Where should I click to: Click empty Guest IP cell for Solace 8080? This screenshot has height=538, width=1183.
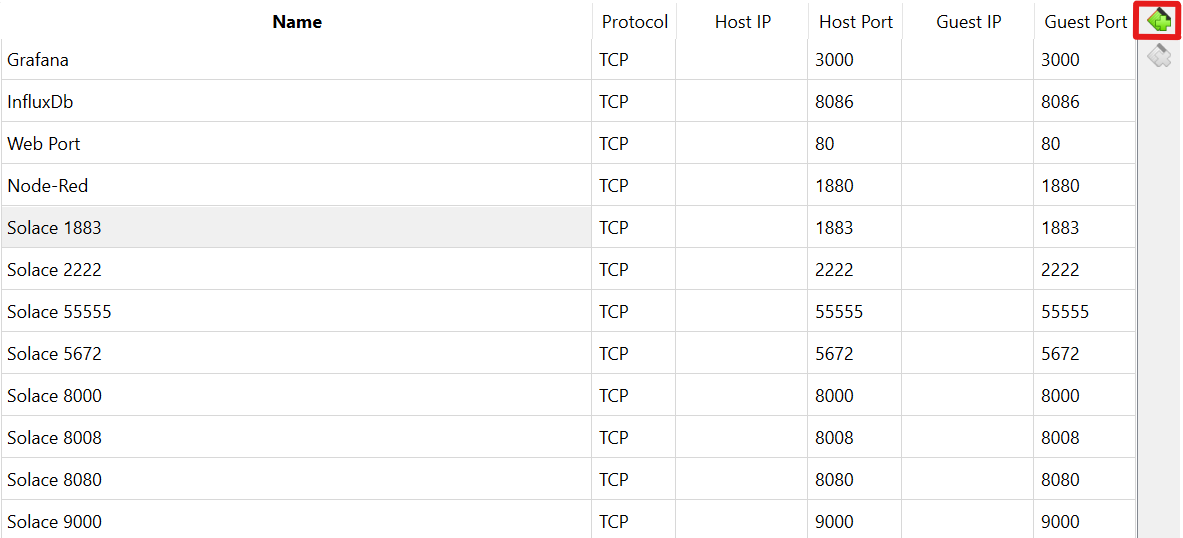pyautogui.click(x=967, y=480)
